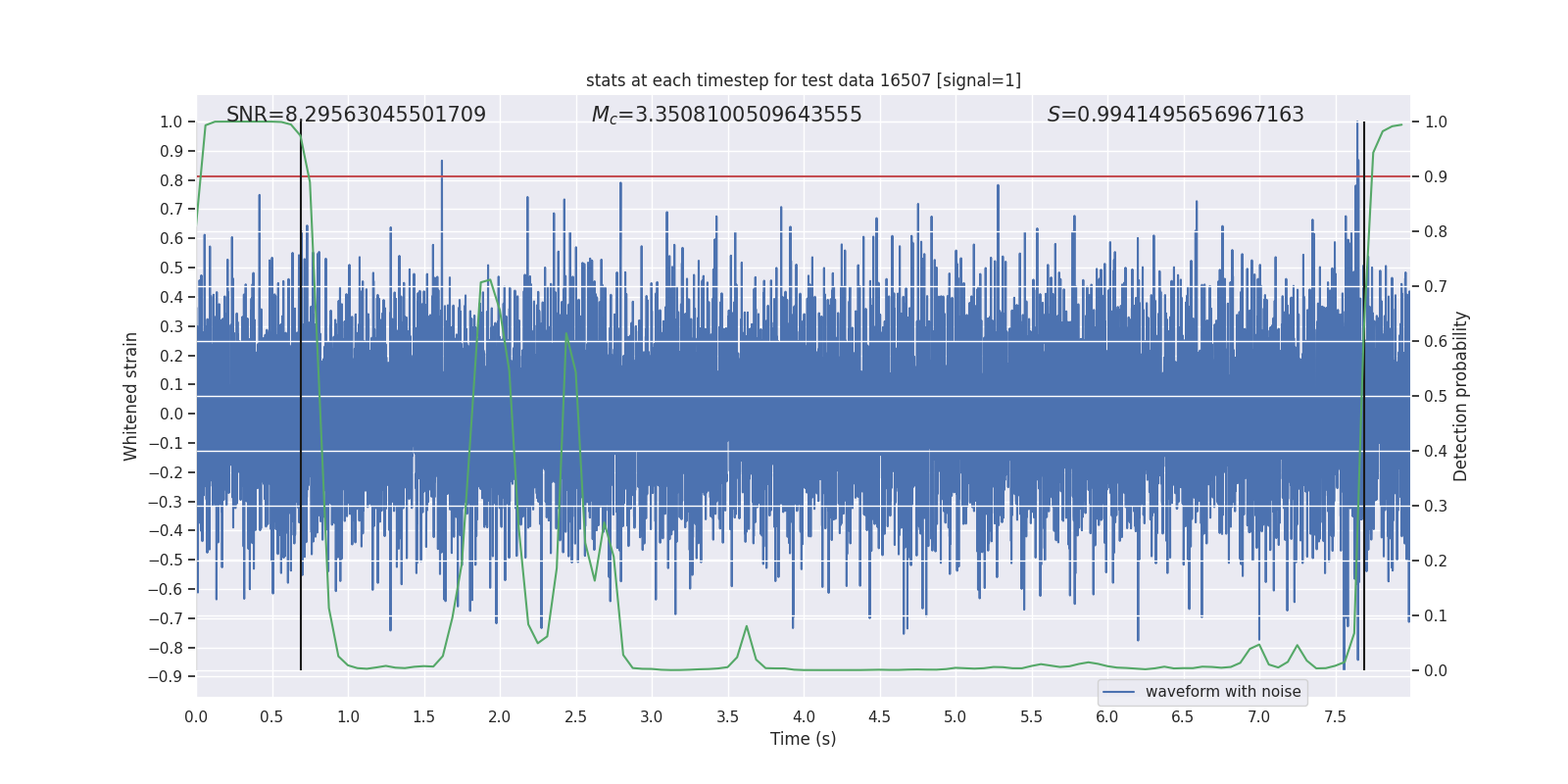Click the black vertical marker near 0.7 s
The width and height of the screenshot is (1568, 784).
click(x=301, y=588)
